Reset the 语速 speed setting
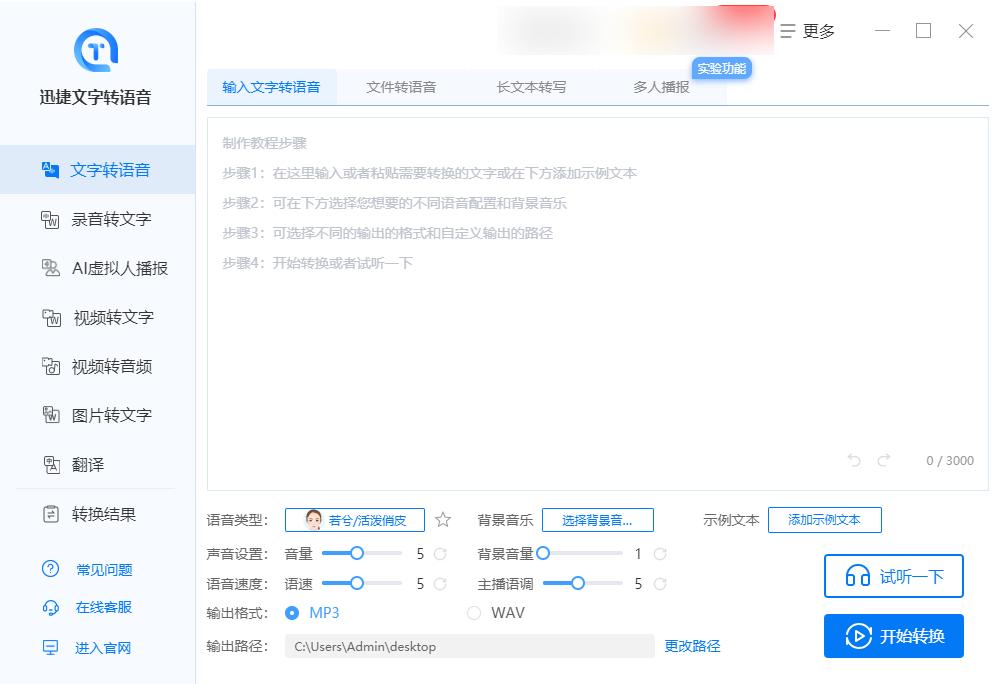The width and height of the screenshot is (1004, 684). 440,583
